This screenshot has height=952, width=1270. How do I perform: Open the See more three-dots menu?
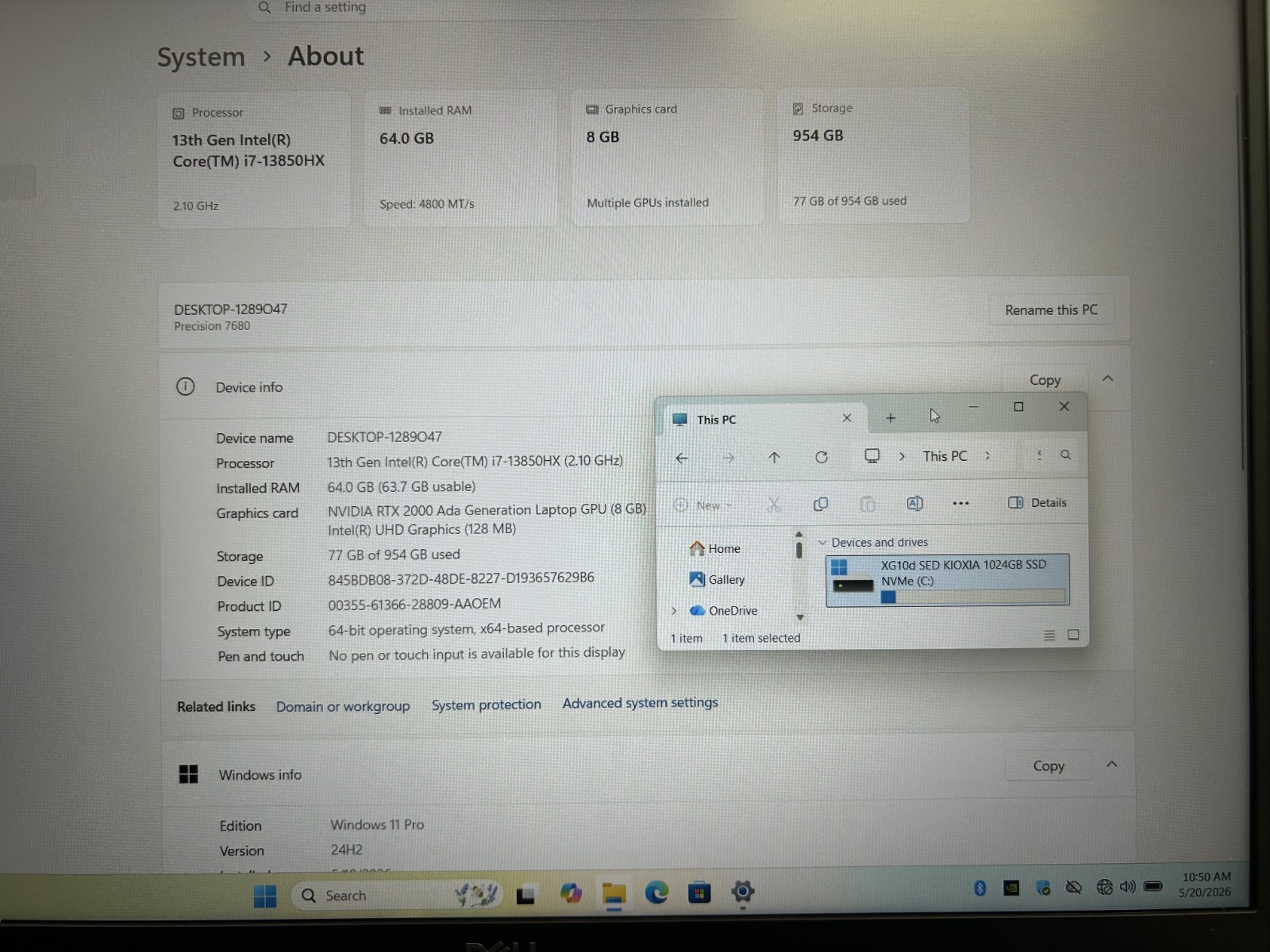960,503
